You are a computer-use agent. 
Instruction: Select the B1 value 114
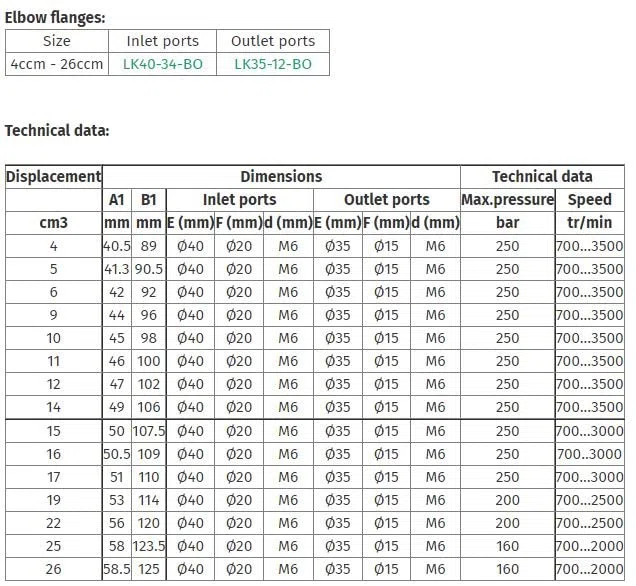[148, 500]
